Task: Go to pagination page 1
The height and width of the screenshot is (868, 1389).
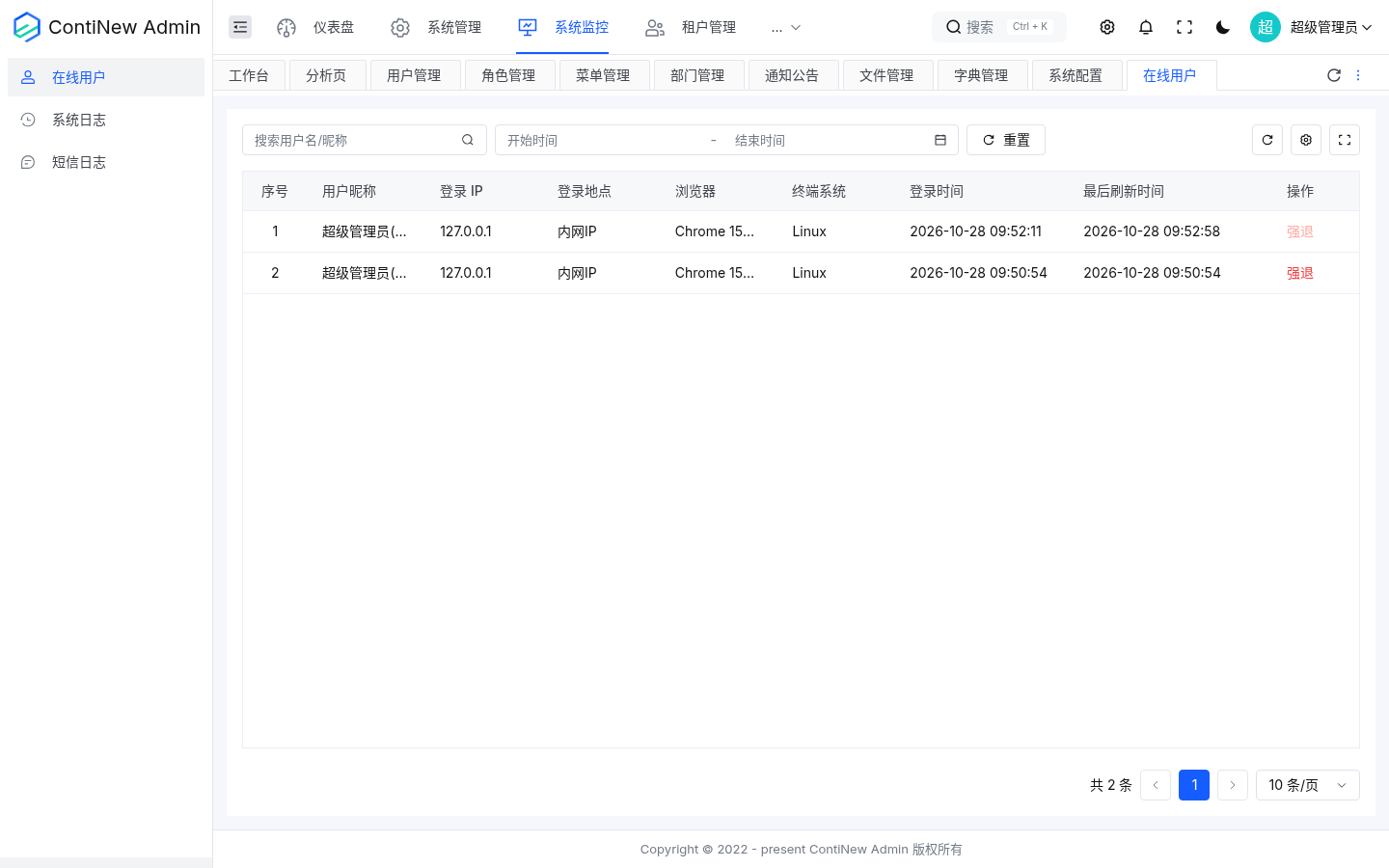Action: pyautogui.click(x=1194, y=785)
